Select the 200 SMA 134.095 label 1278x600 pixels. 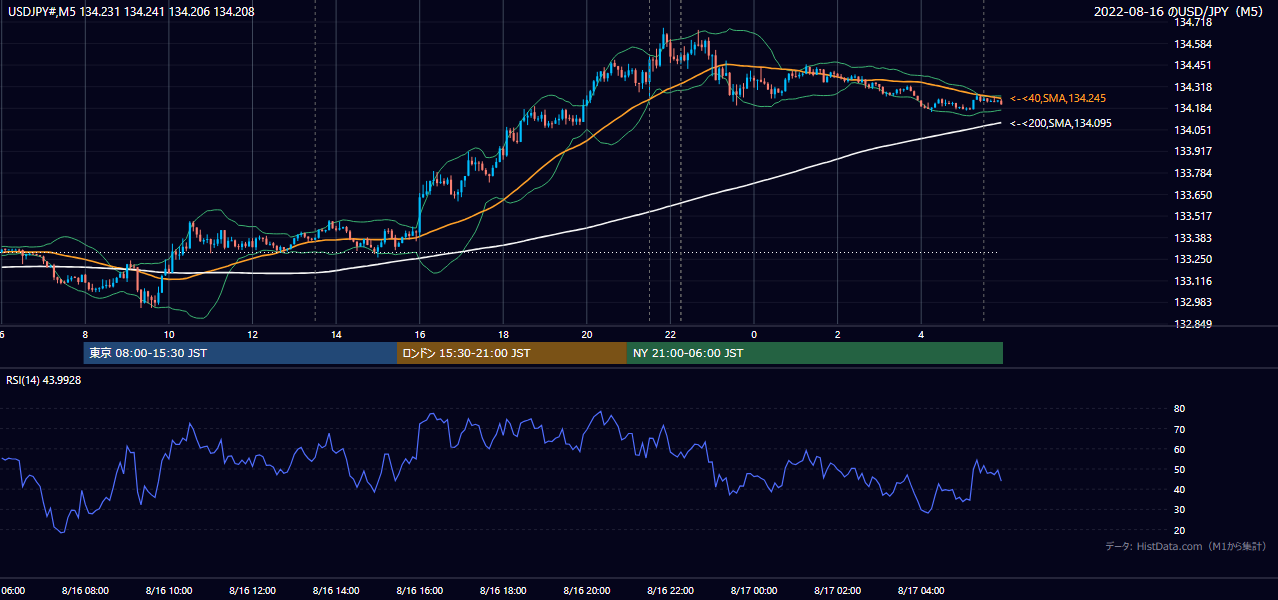coord(1061,123)
